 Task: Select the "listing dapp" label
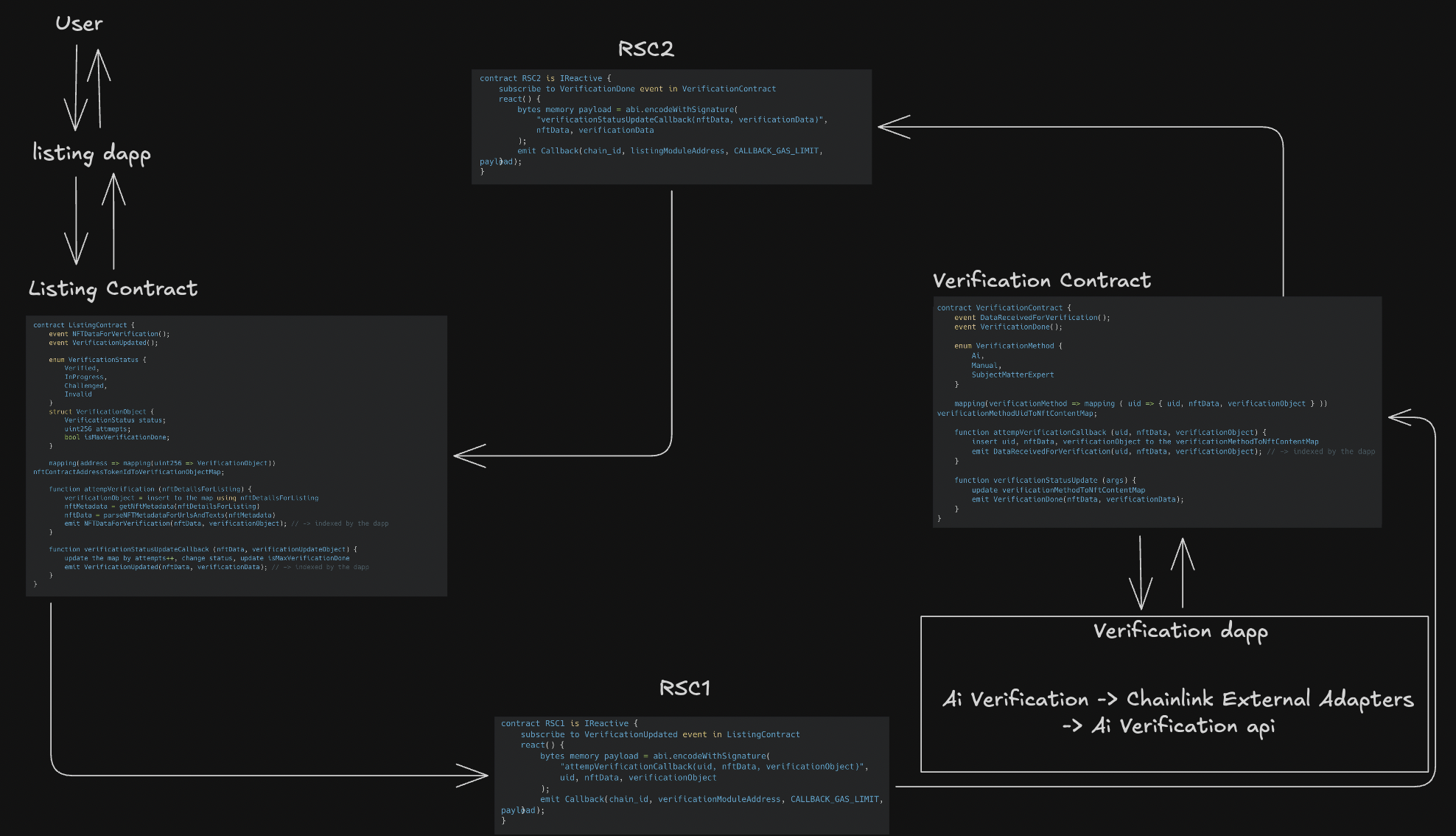click(91, 153)
